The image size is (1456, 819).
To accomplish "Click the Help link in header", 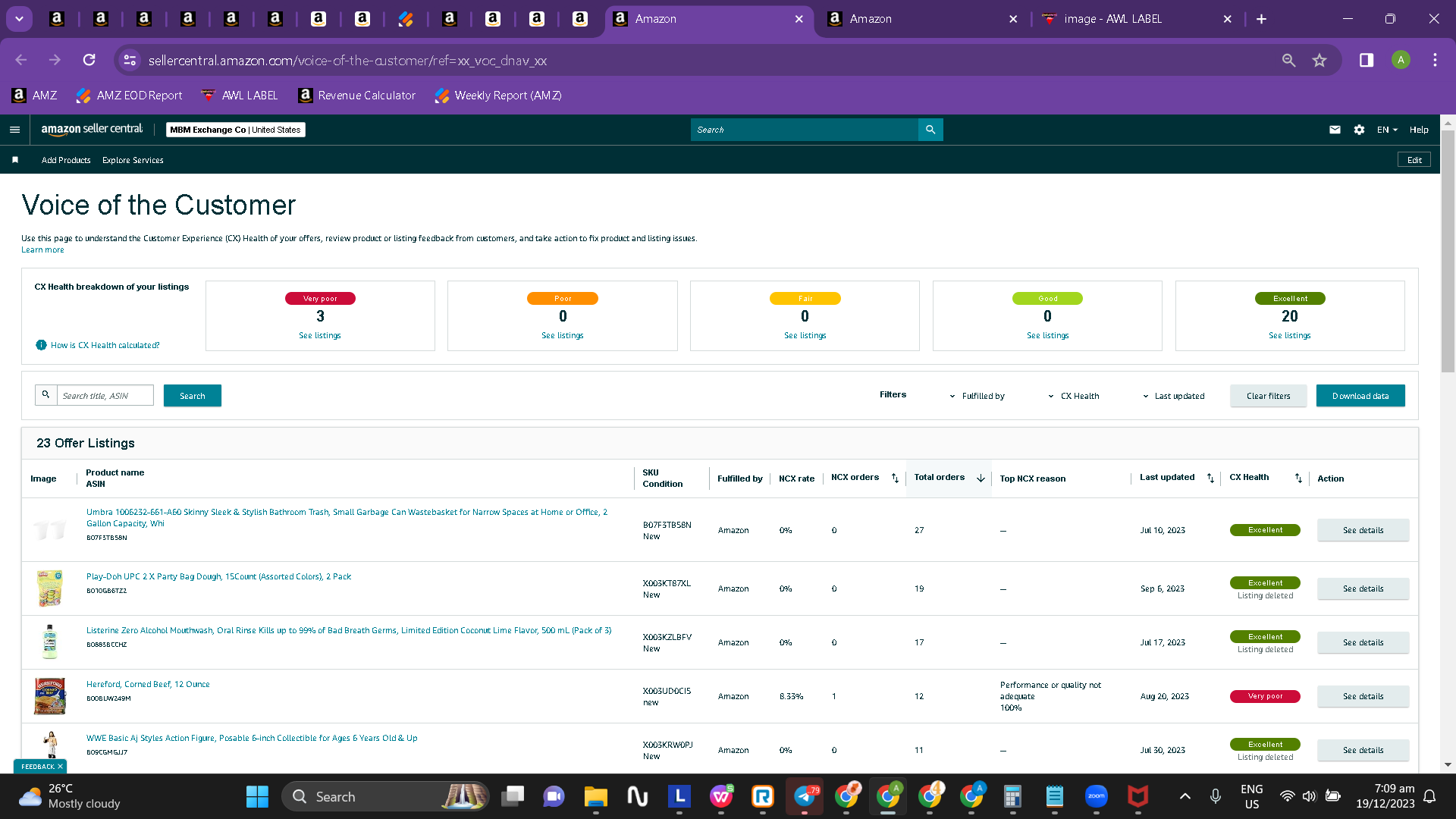I will click(x=1419, y=130).
